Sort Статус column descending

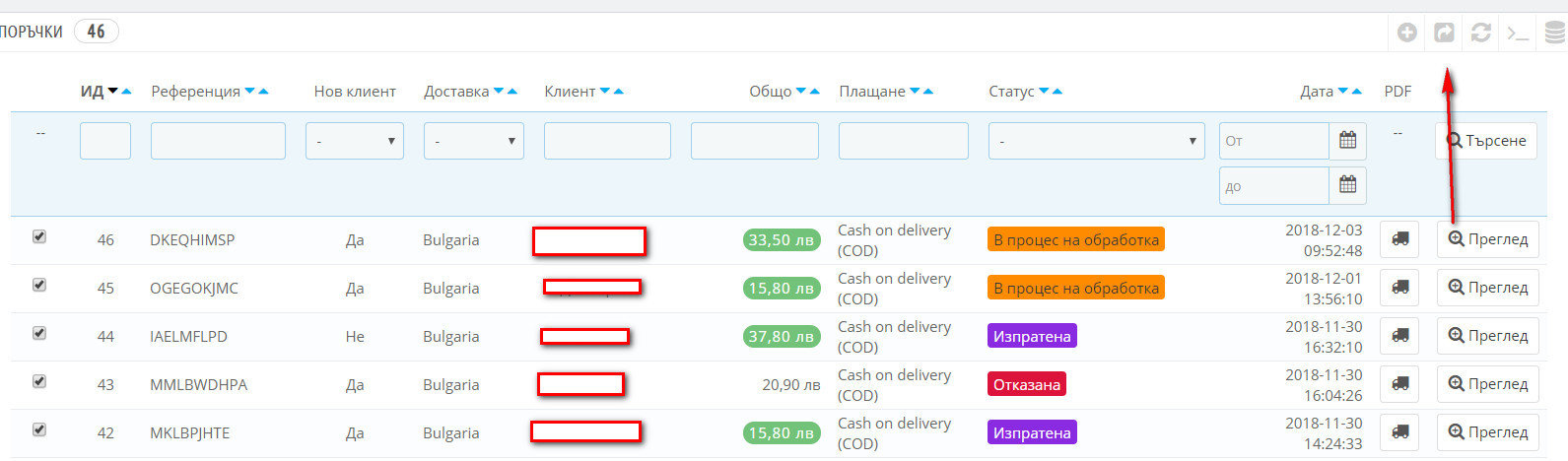tap(1045, 92)
